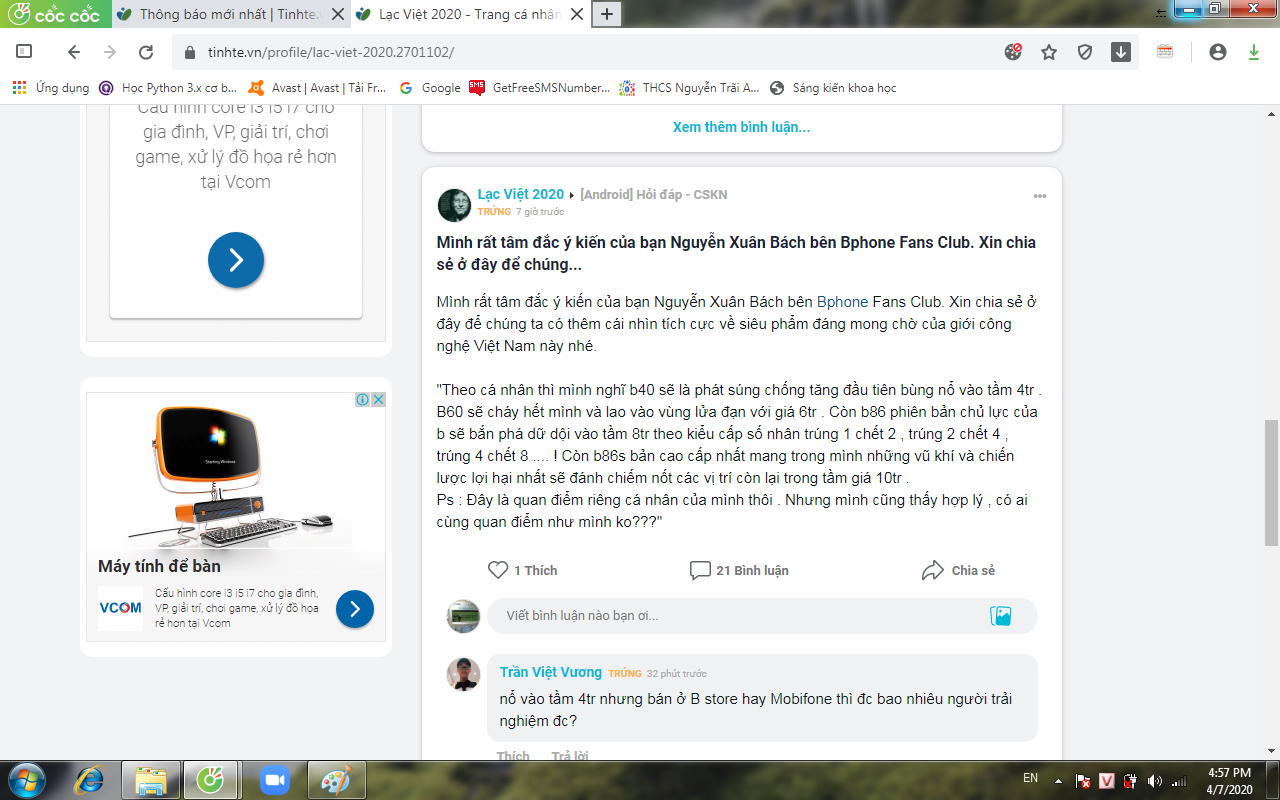
Task: Open the 21 Bình luận comments
Action: tap(739, 570)
